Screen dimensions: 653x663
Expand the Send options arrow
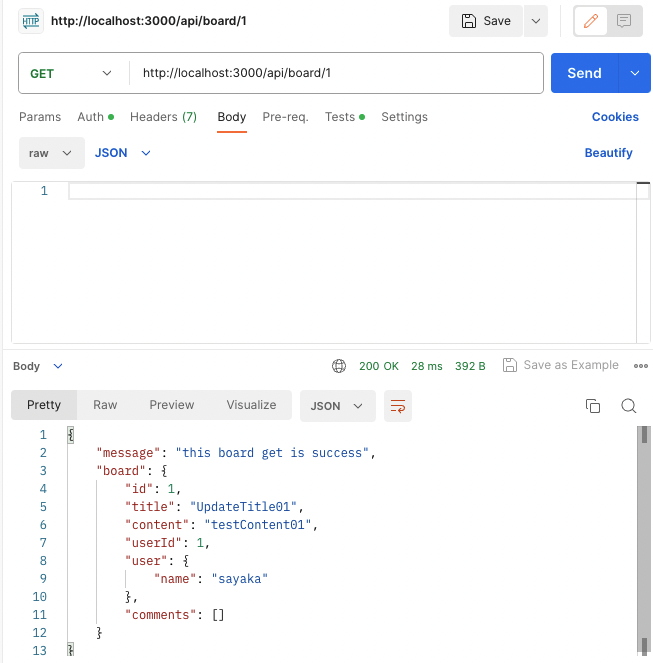coord(634,73)
